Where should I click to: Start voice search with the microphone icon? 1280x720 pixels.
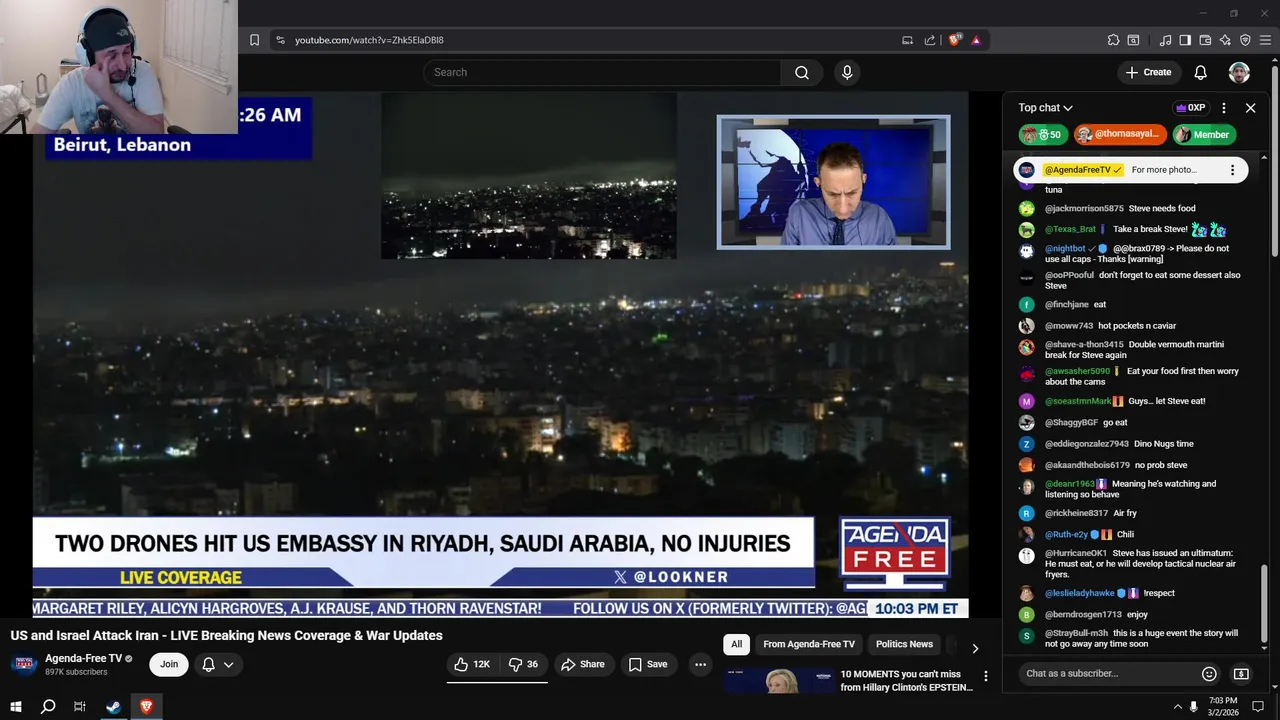click(847, 72)
